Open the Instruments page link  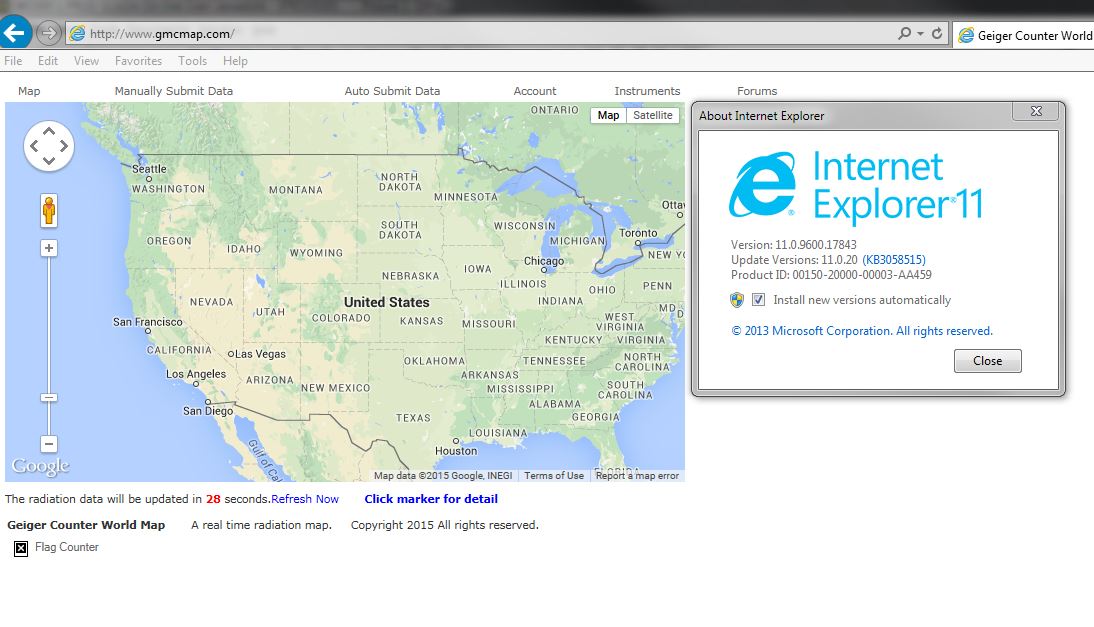[x=647, y=91]
